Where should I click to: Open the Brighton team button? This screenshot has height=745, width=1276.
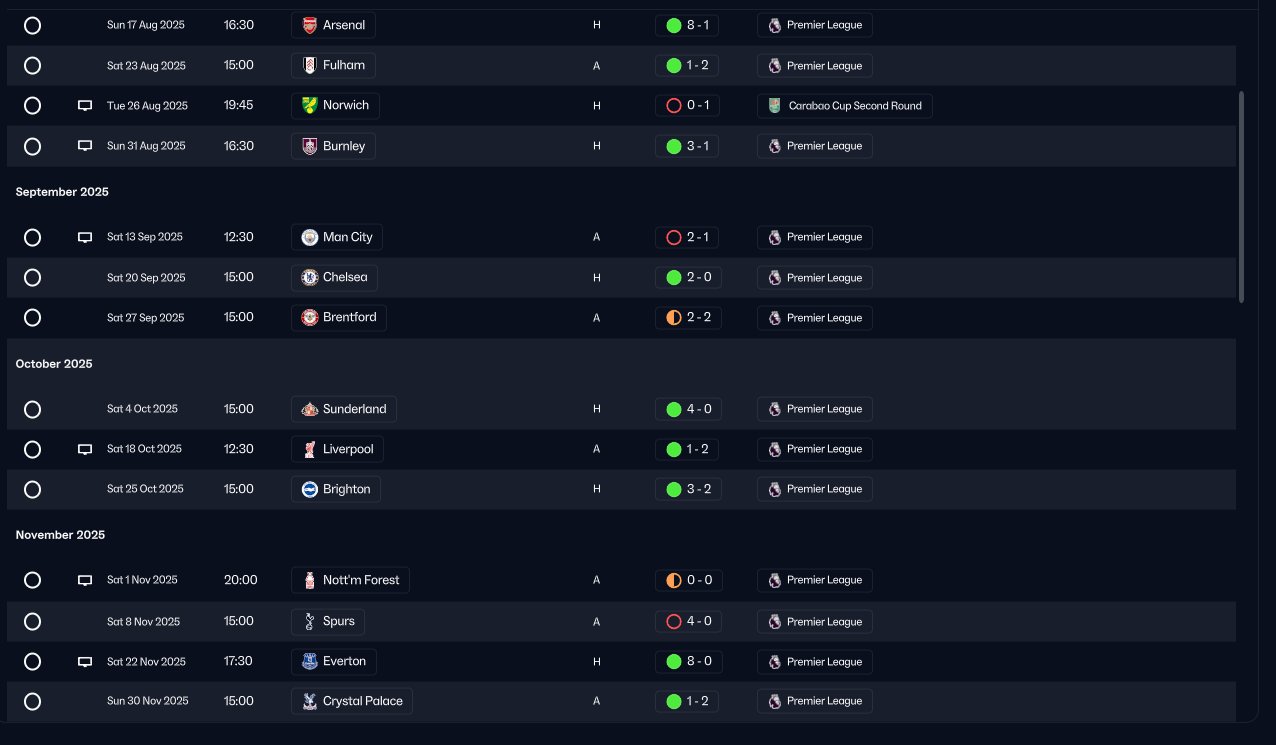(336, 489)
